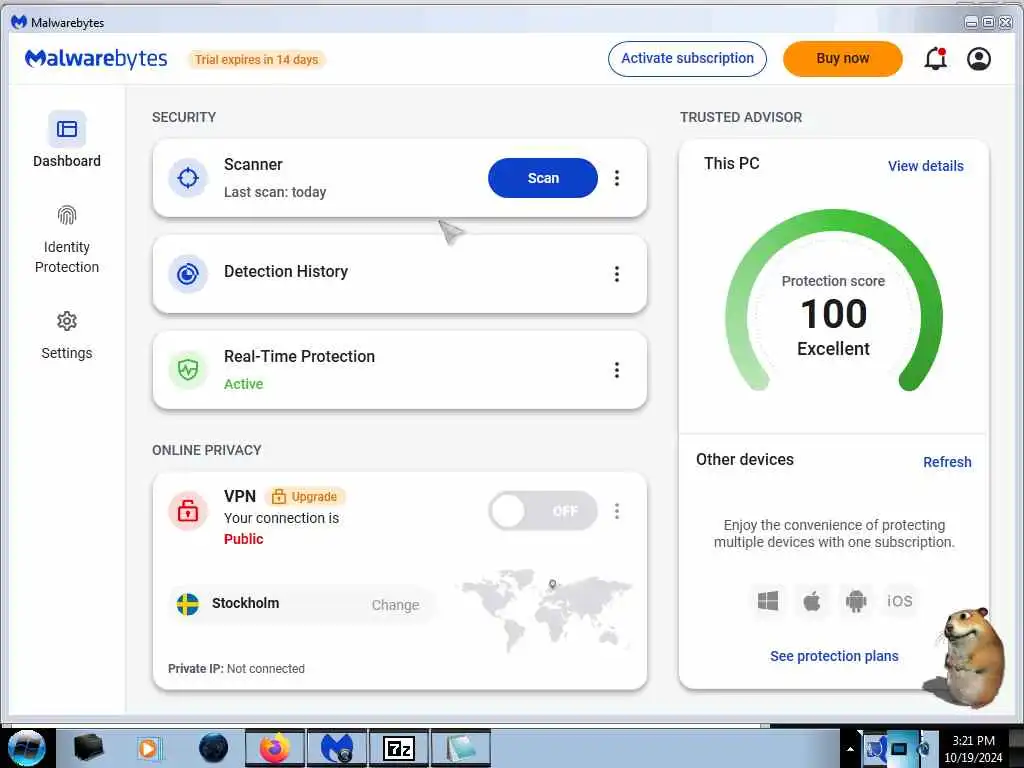This screenshot has height=768, width=1024.
Task: Click the Trial expires in 14 days badge
Action: [x=257, y=59]
